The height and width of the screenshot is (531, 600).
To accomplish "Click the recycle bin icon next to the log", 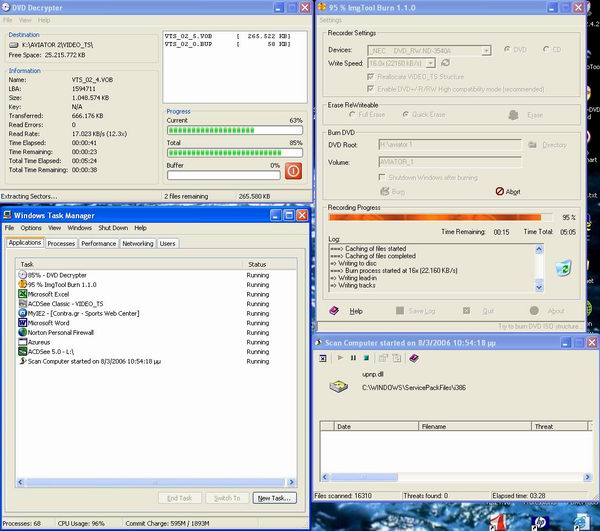I will click(564, 268).
